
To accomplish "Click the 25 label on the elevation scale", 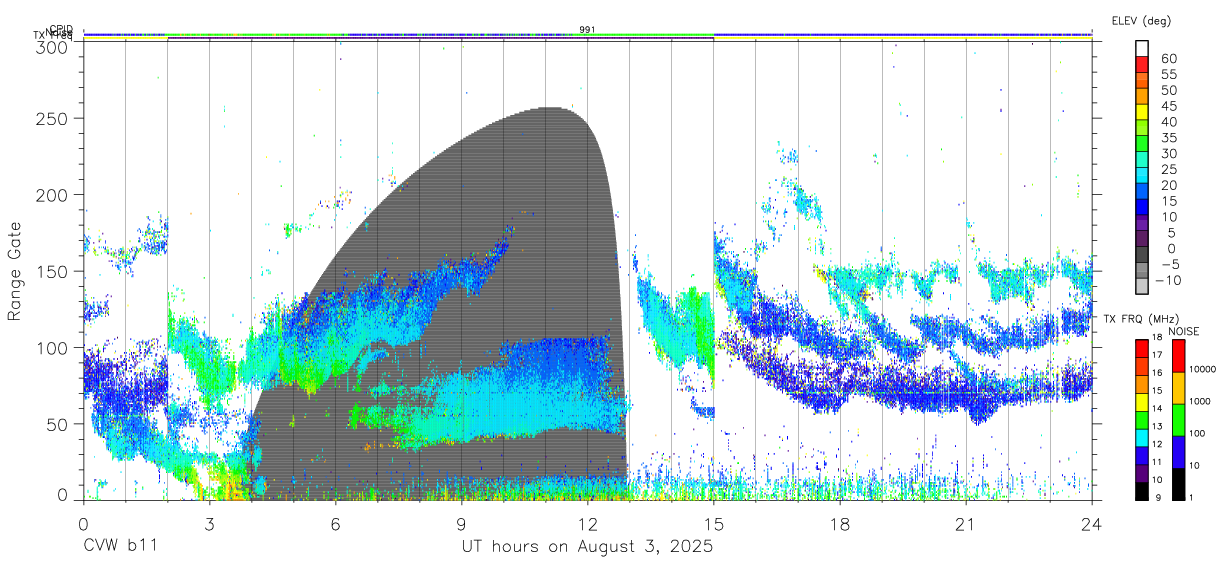I will [x=1168, y=170].
